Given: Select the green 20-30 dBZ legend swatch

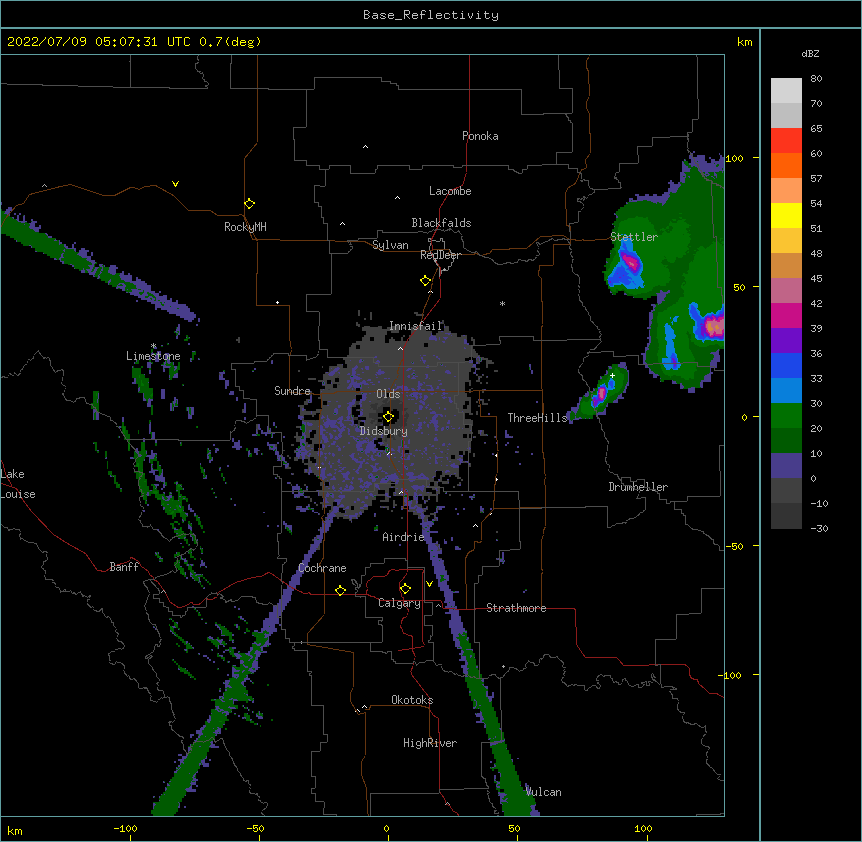Looking at the screenshot, I should pyautogui.click(x=786, y=416).
